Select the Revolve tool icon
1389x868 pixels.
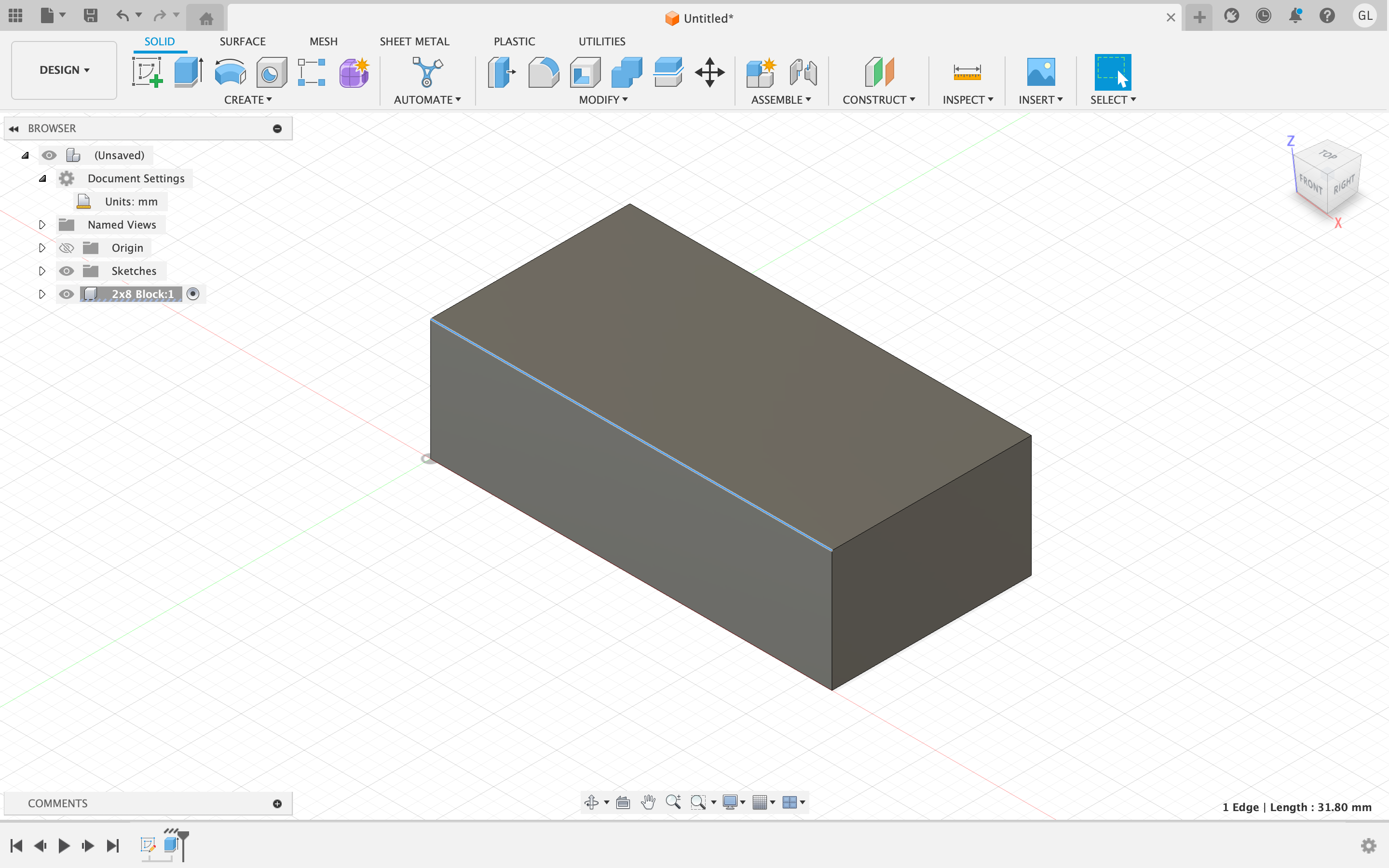click(230, 72)
